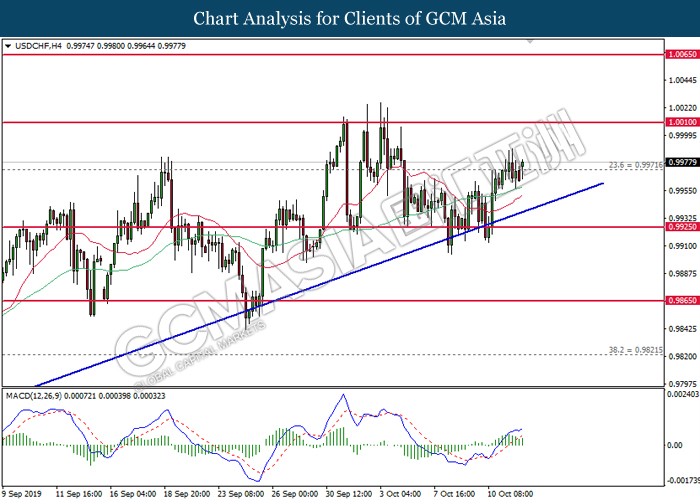Image resolution: width=700 pixels, height=500 pixels.
Task: Click the triangle arrow beside USDCHF,H4
Action: point(8,46)
